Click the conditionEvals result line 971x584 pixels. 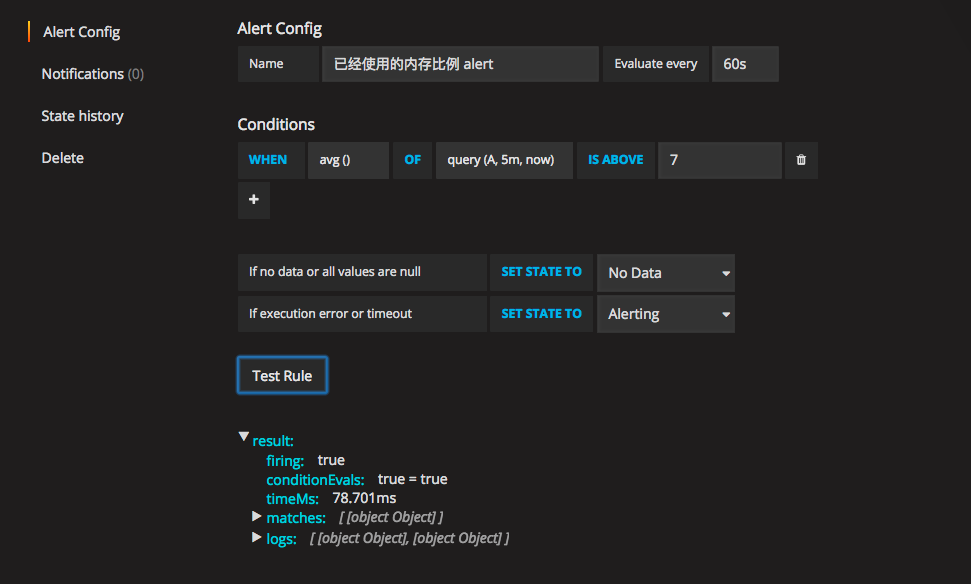click(x=357, y=480)
